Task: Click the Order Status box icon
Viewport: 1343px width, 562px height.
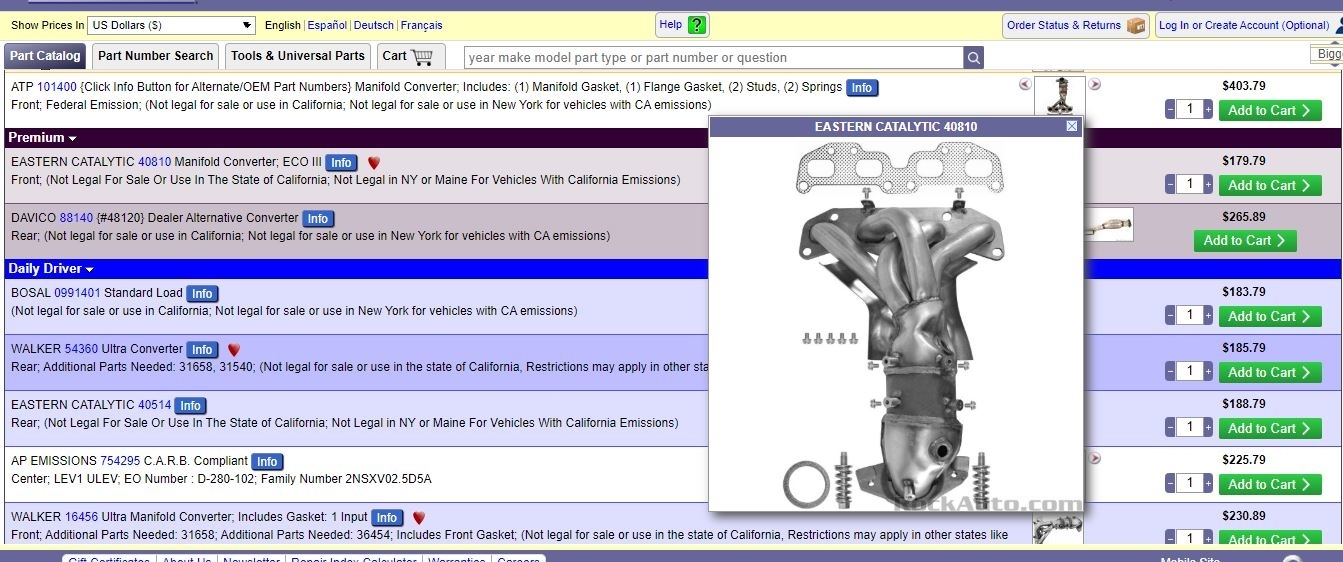Action: point(1136,25)
